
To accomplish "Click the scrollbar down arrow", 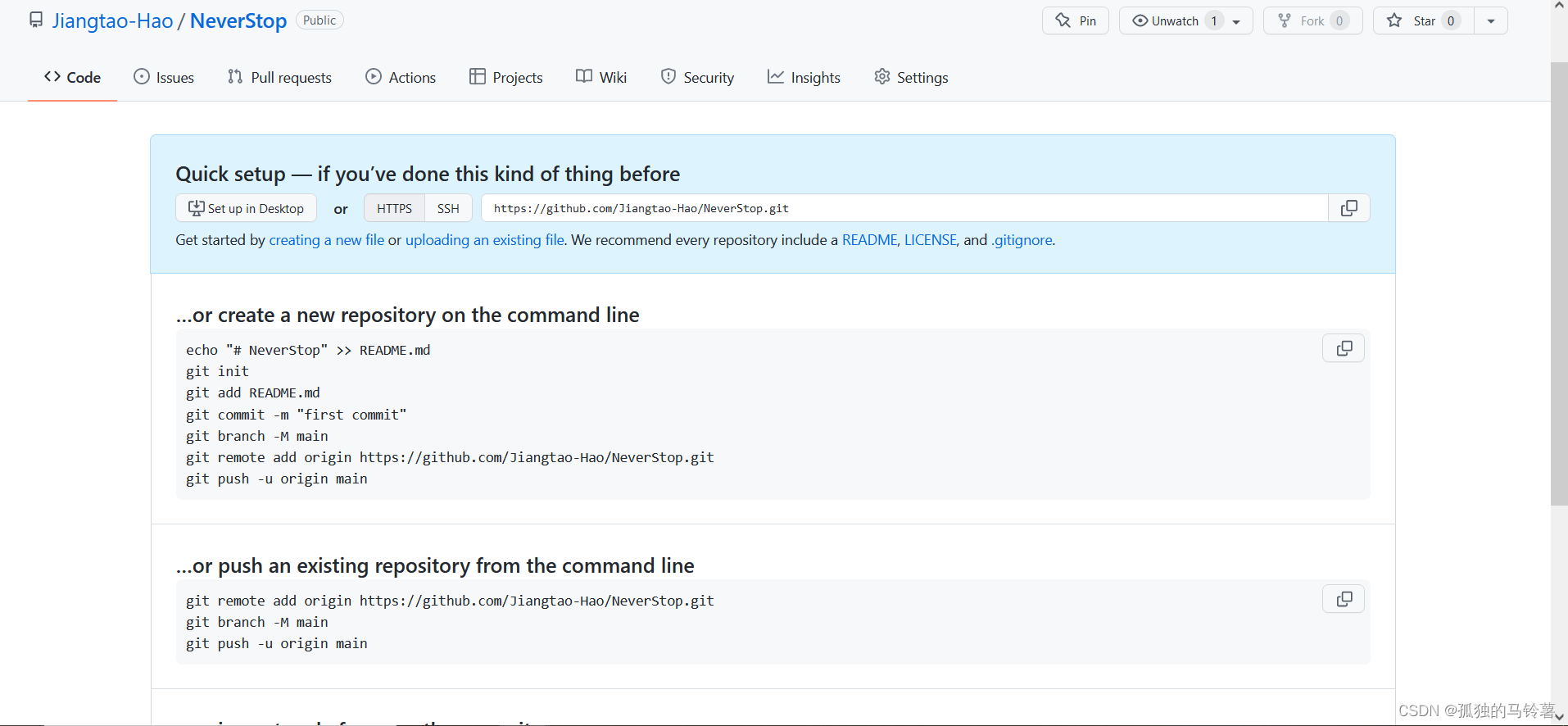I will point(1559,717).
